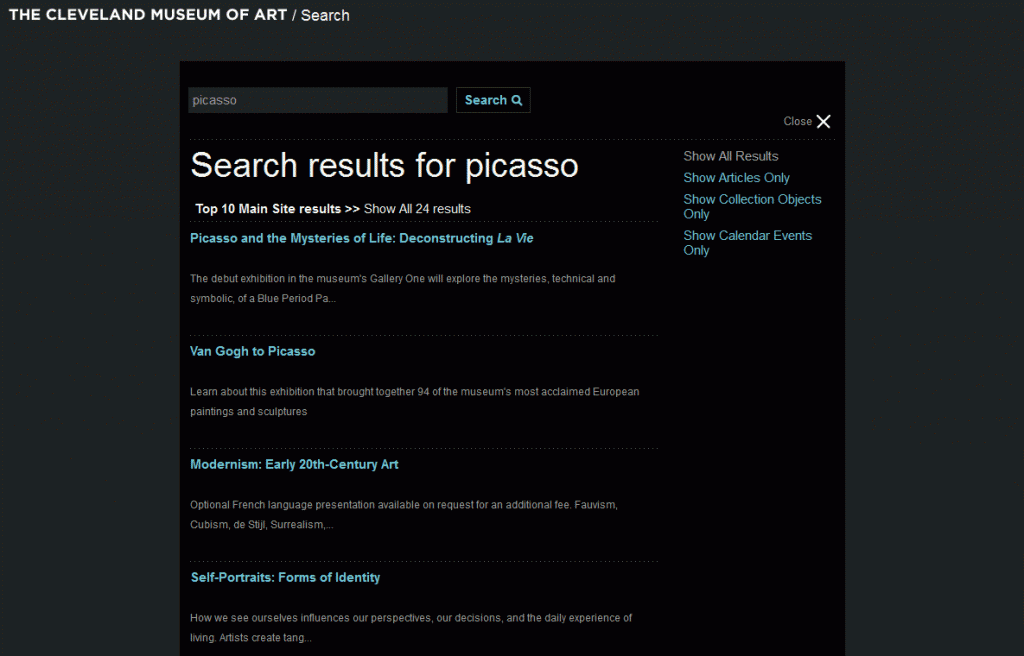The image size is (1024, 656).
Task: Filter to Show Collection Objects Only
Action: (752, 206)
